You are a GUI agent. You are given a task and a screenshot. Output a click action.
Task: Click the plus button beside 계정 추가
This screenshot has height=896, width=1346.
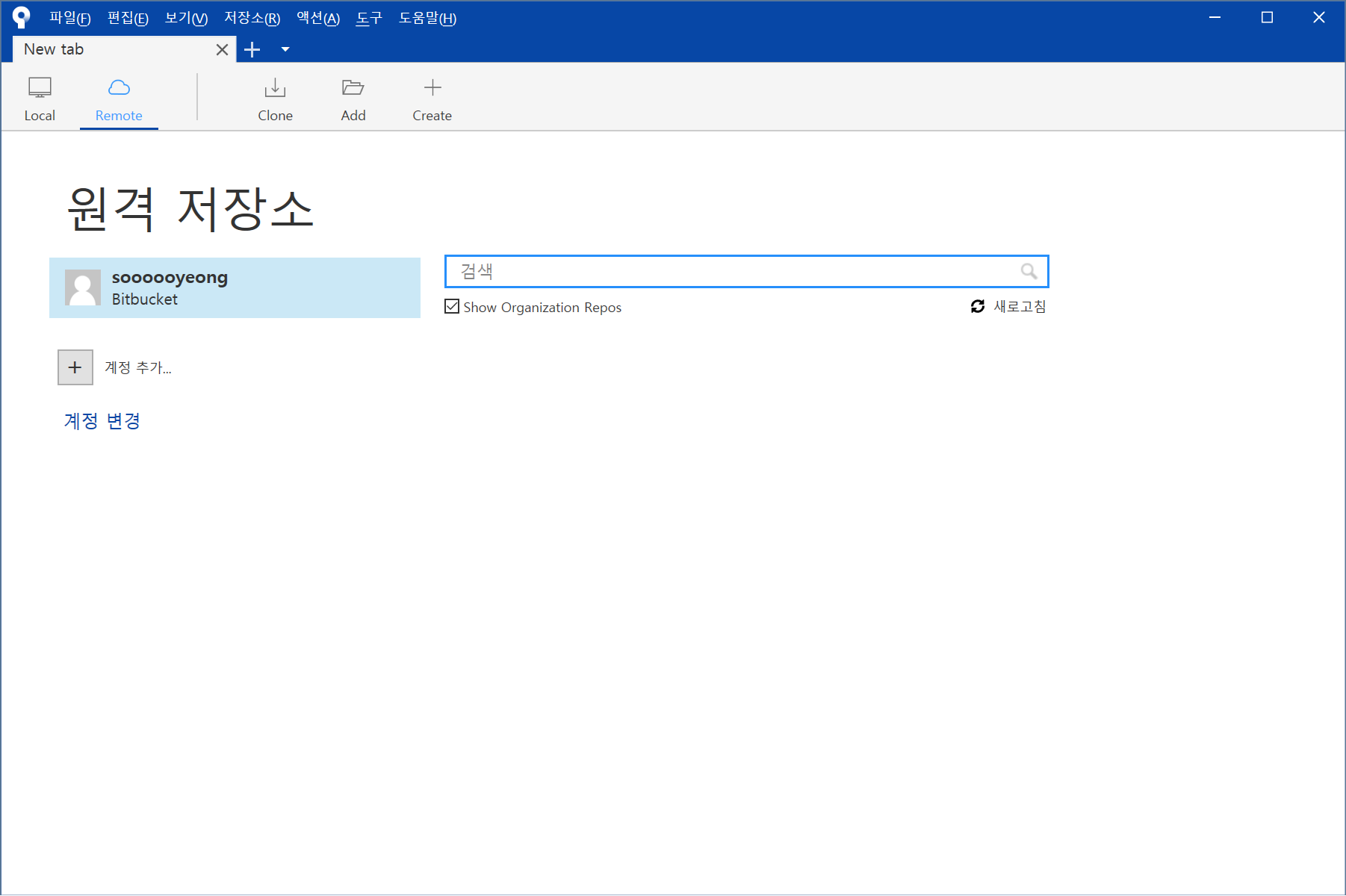pyautogui.click(x=75, y=367)
